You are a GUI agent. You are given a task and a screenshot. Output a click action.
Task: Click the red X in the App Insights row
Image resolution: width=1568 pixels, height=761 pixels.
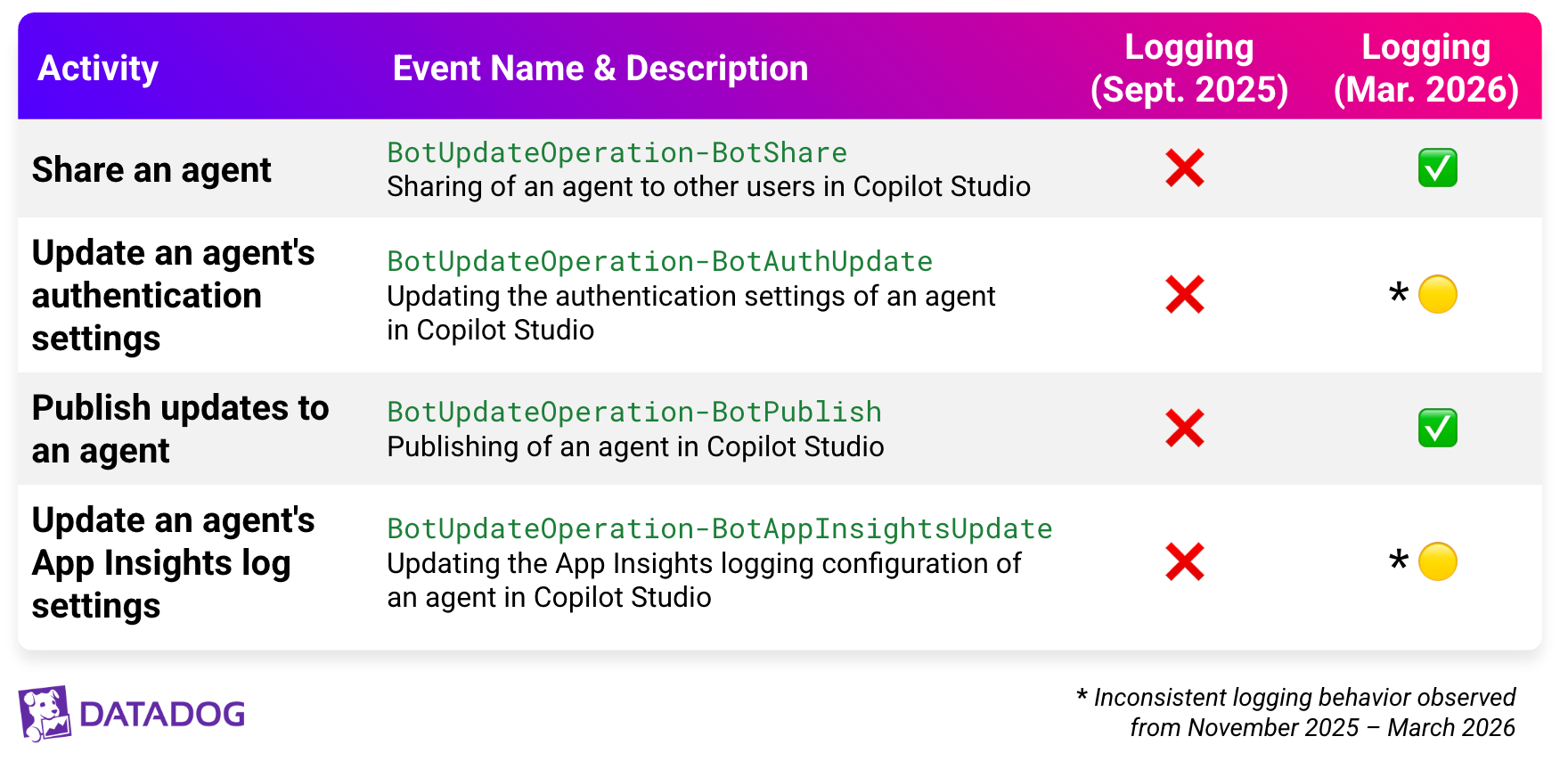pos(1184,562)
